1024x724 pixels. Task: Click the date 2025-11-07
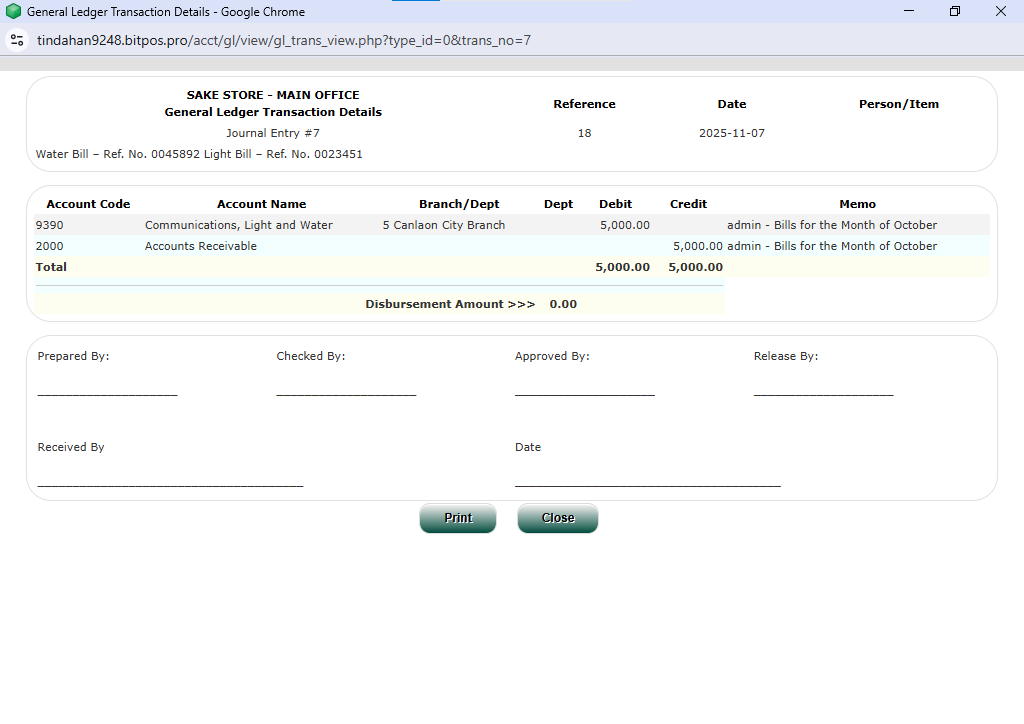click(x=731, y=133)
